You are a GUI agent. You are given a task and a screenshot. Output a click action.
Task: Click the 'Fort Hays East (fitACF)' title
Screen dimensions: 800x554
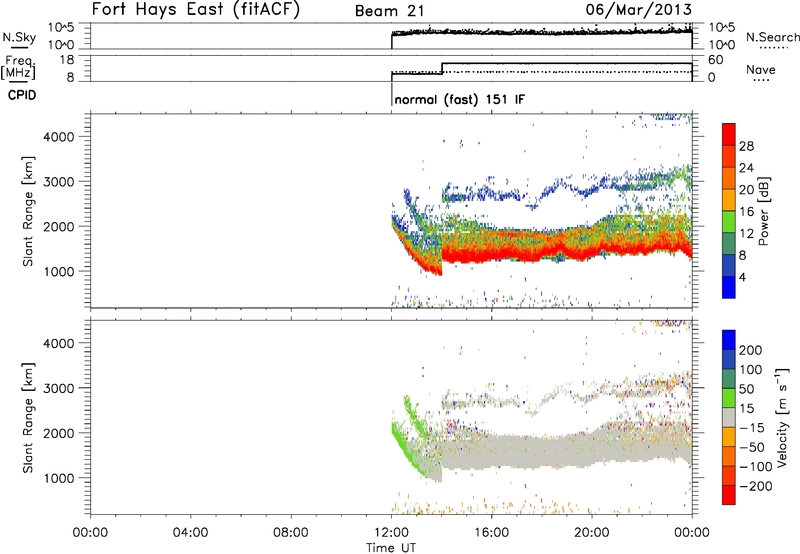pos(196,9)
